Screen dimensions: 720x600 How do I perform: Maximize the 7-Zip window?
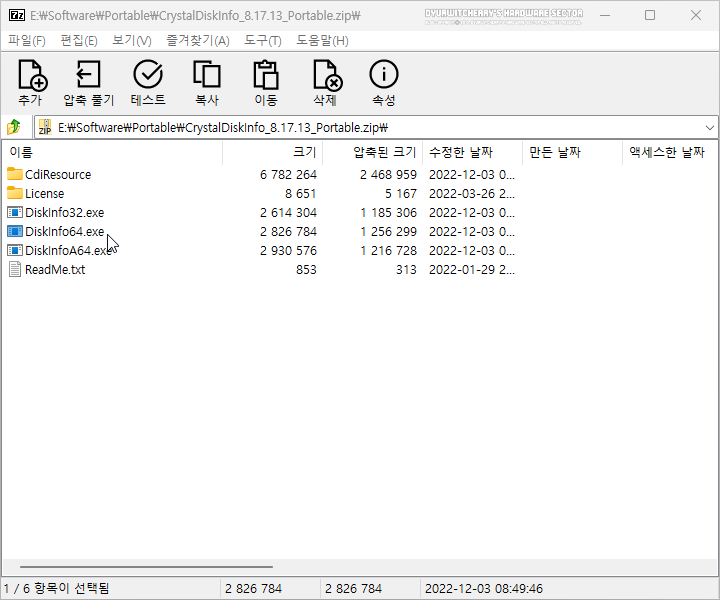[x=650, y=15]
